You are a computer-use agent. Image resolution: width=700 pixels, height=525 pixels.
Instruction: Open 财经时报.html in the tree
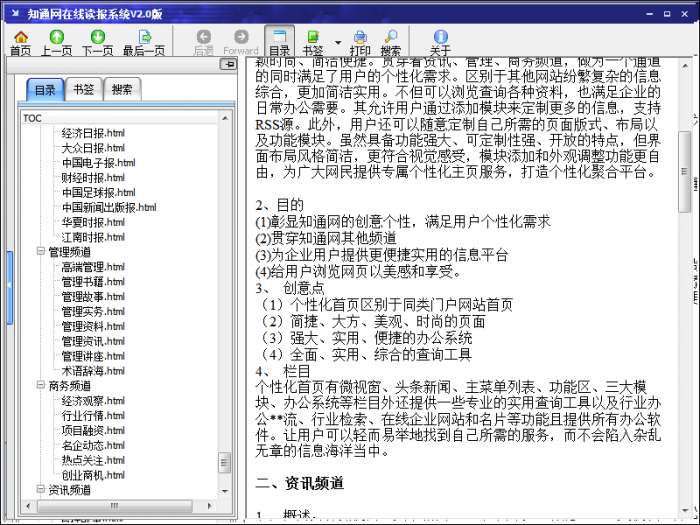93,178
